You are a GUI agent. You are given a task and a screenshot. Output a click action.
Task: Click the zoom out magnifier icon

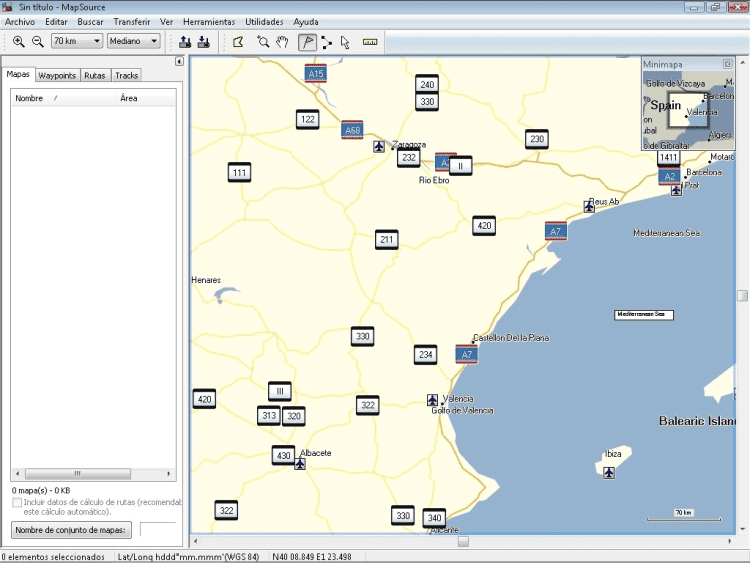[38, 42]
